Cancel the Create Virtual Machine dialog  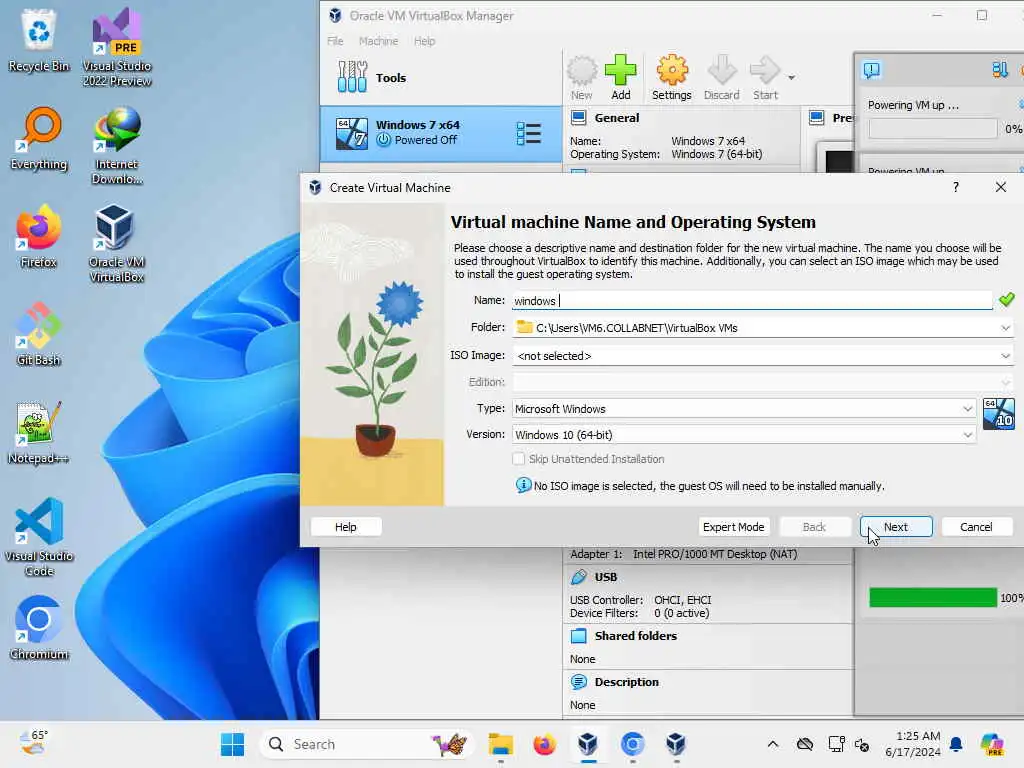point(976,527)
